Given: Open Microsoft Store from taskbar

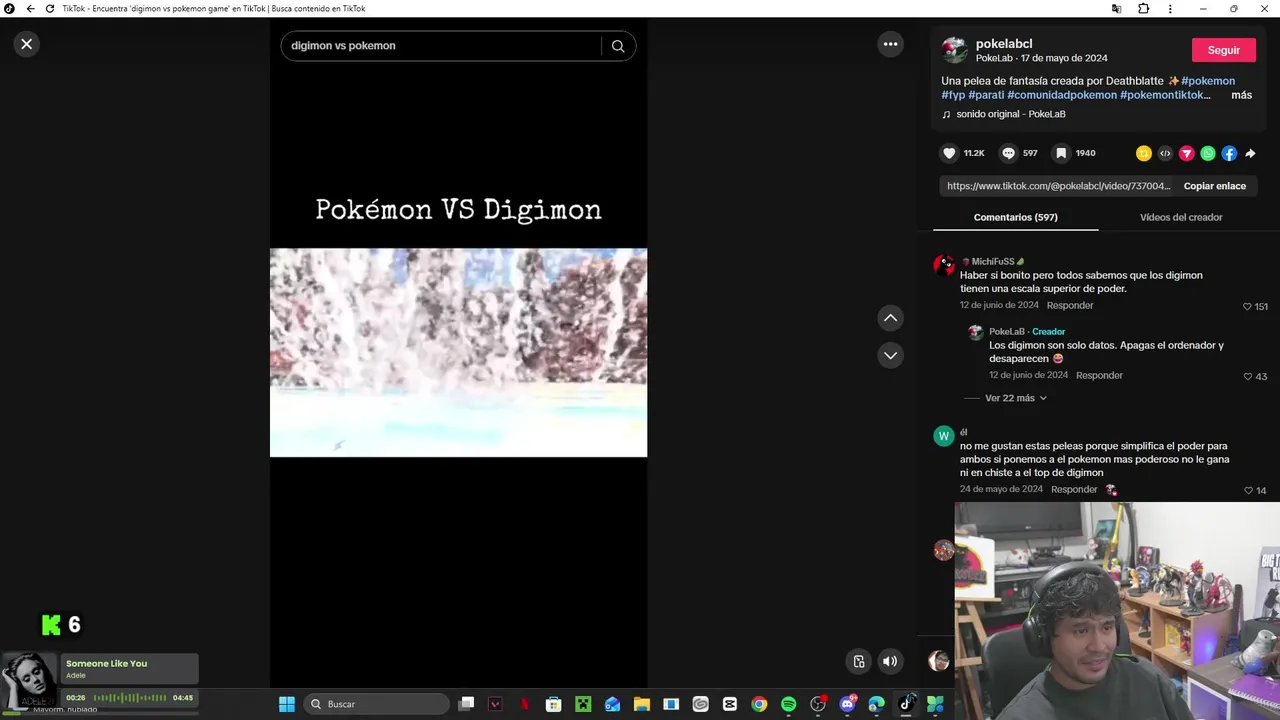Looking at the screenshot, I should [553, 704].
